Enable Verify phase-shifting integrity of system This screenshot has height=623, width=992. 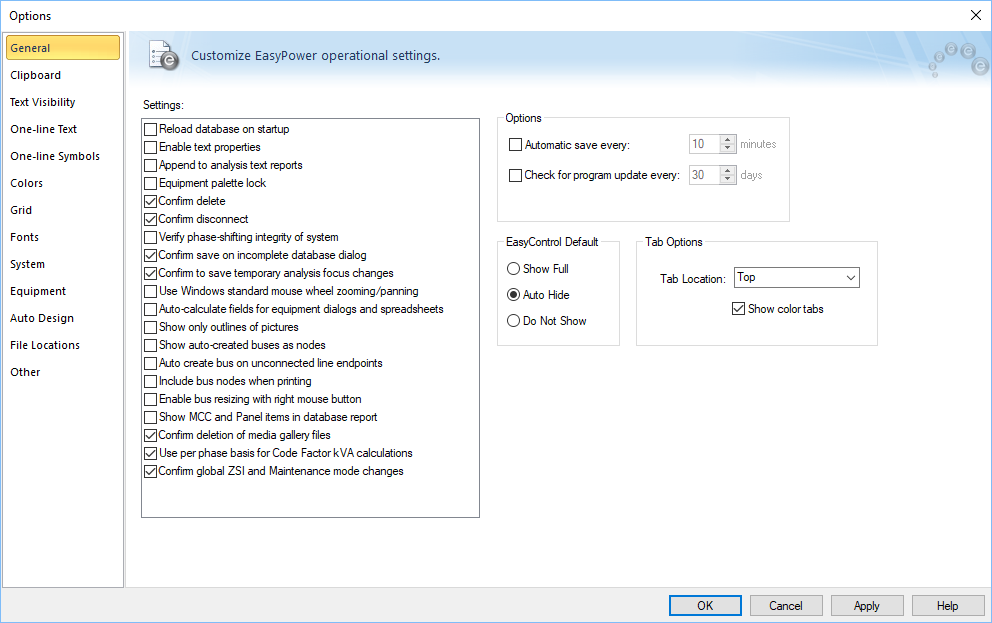pyautogui.click(x=151, y=238)
